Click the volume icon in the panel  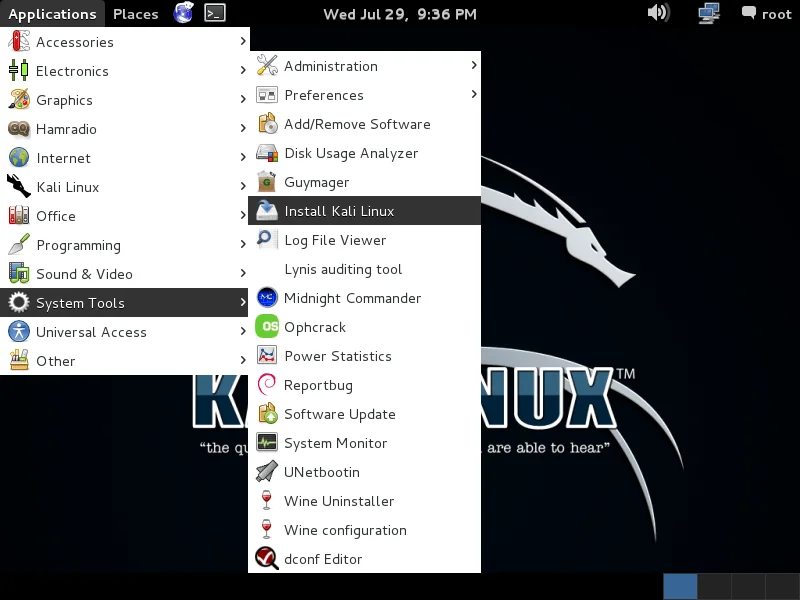coord(656,14)
